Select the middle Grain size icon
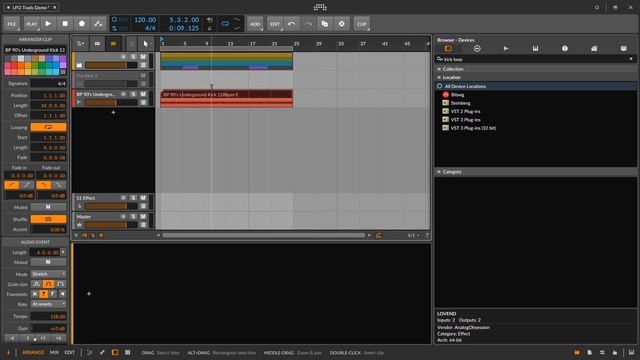The width and height of the screenshot is (640, 360). [48, 284]
